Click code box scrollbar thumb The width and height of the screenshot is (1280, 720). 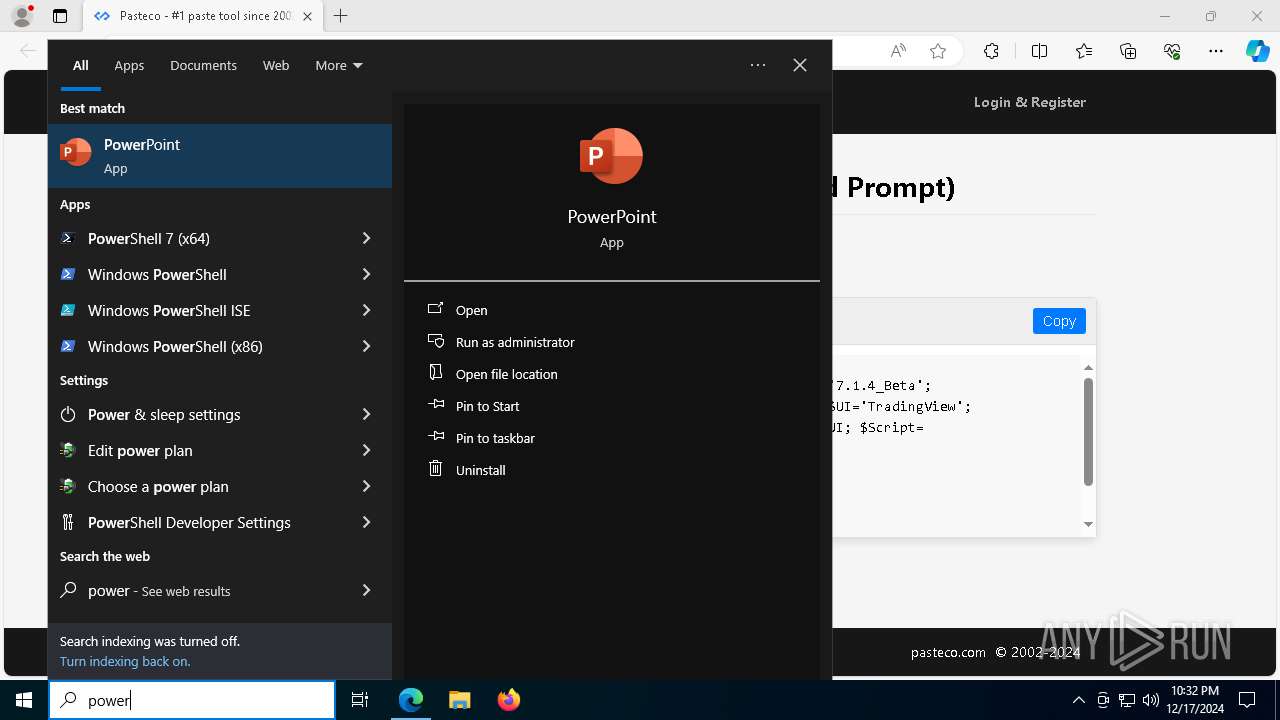[1088, 432]
